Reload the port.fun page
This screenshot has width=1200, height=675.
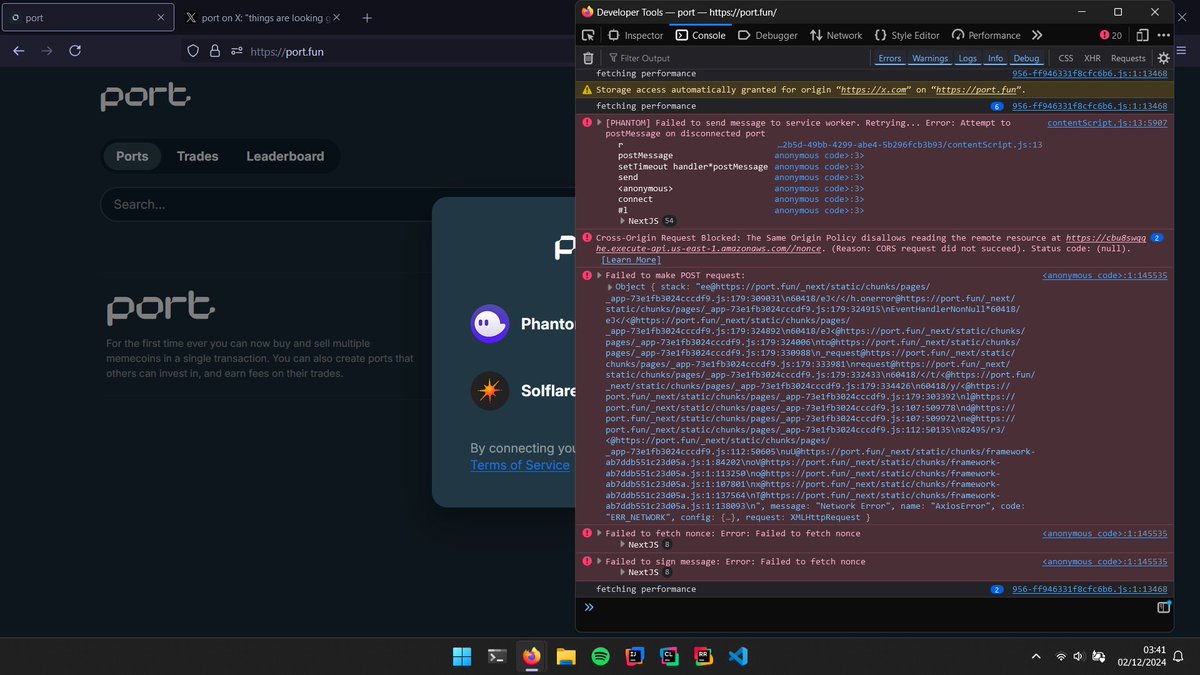75,51
